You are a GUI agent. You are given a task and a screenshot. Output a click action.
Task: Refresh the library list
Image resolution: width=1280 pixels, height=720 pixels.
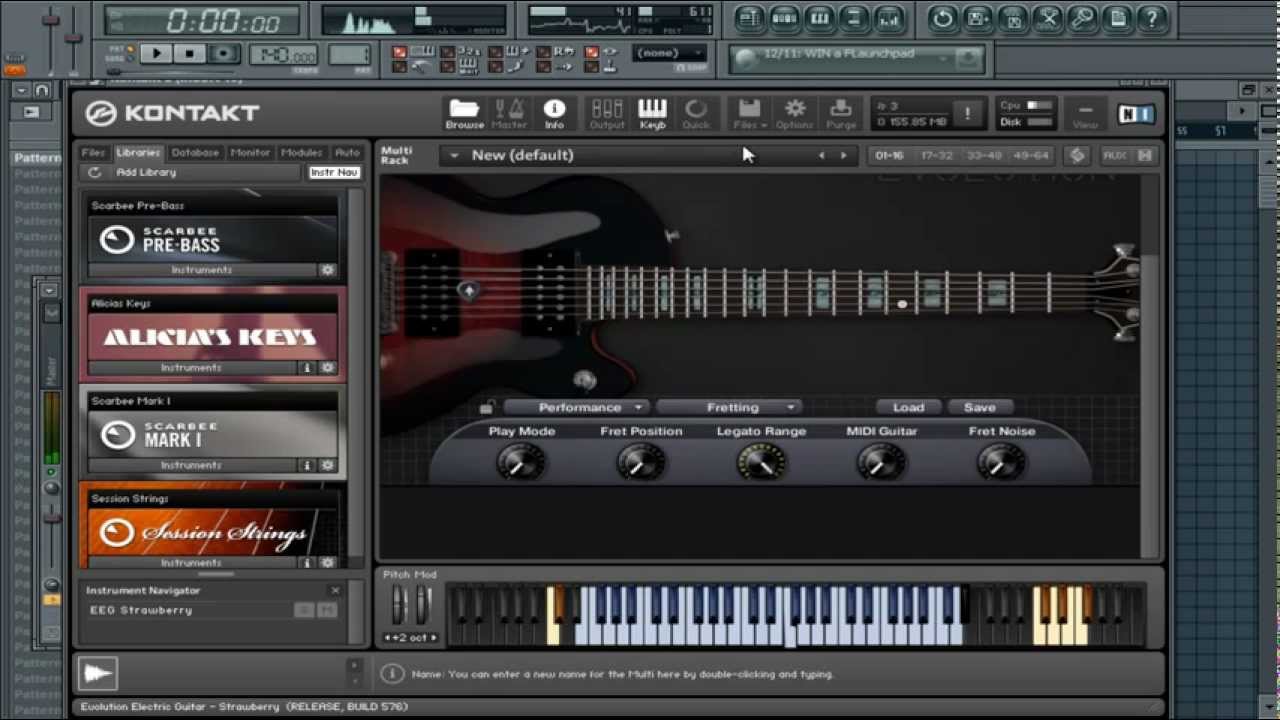pos(95,172)
